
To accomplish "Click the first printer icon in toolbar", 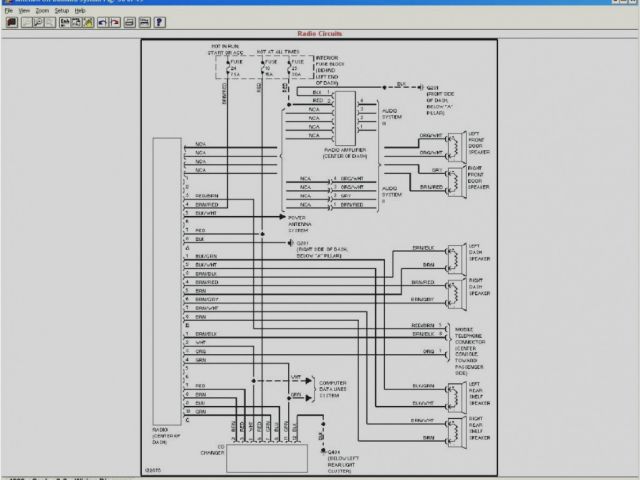I will pos(130,22).
